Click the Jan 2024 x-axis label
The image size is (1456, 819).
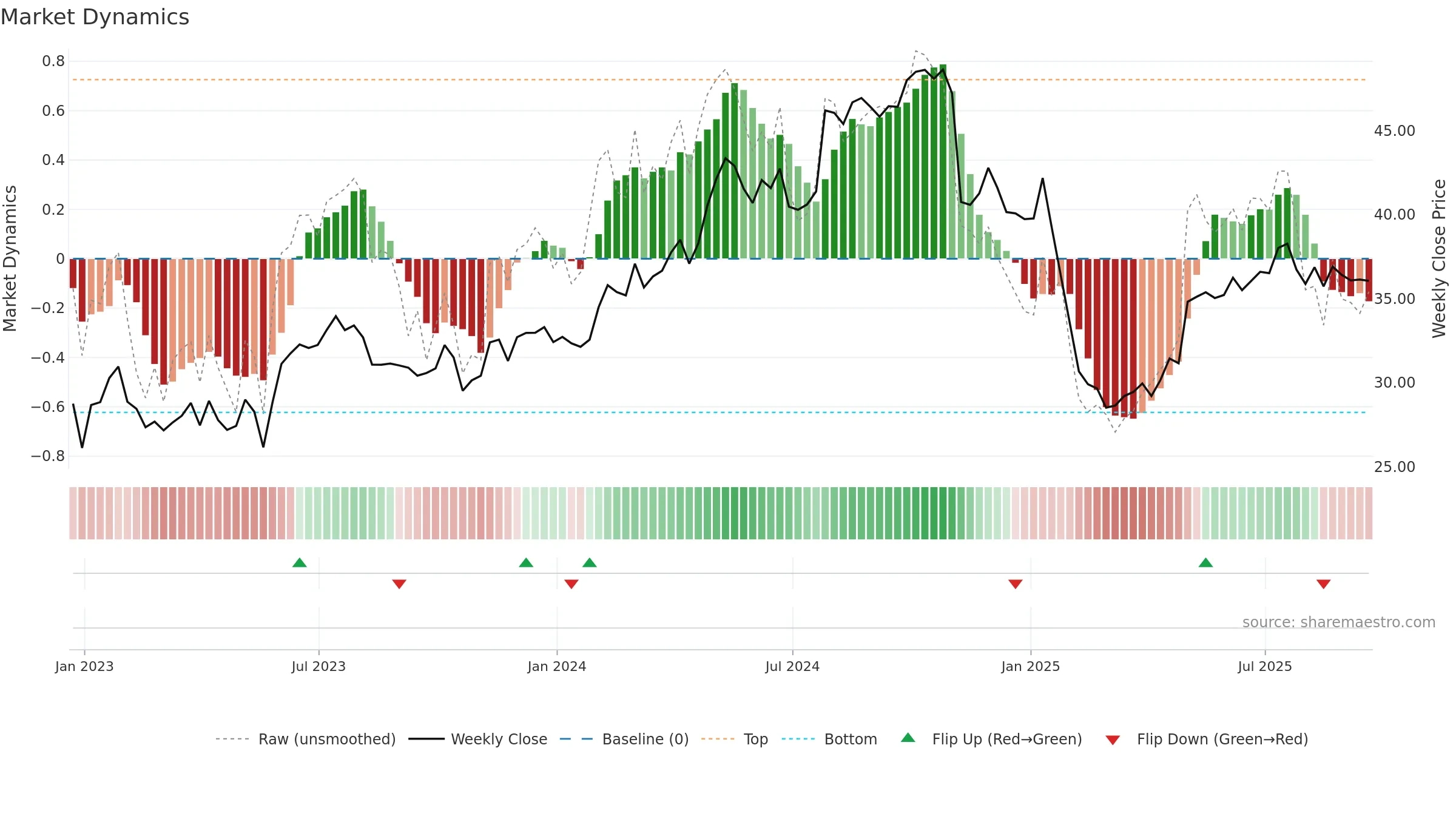click(x=557, y=666)
